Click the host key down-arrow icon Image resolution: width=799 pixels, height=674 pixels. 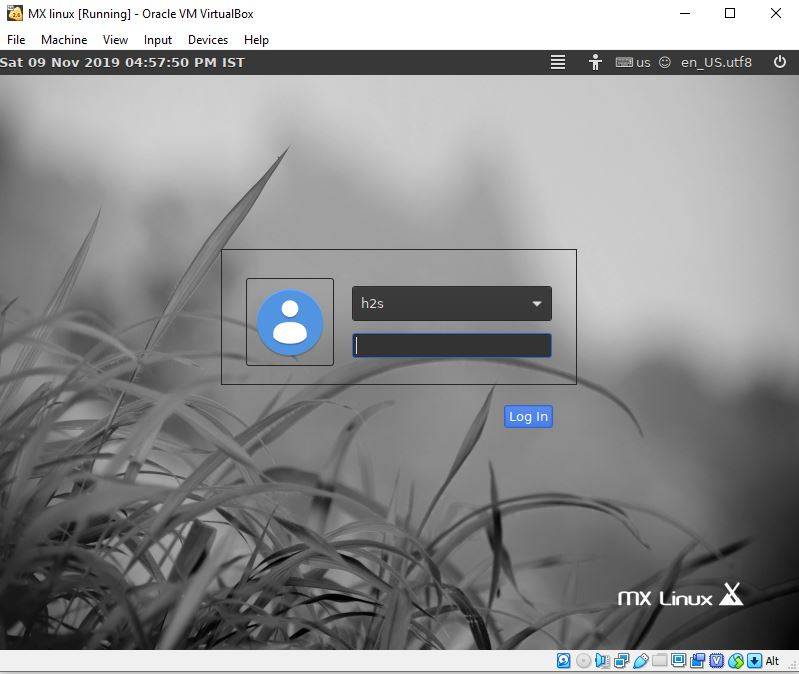pos(754,661)
